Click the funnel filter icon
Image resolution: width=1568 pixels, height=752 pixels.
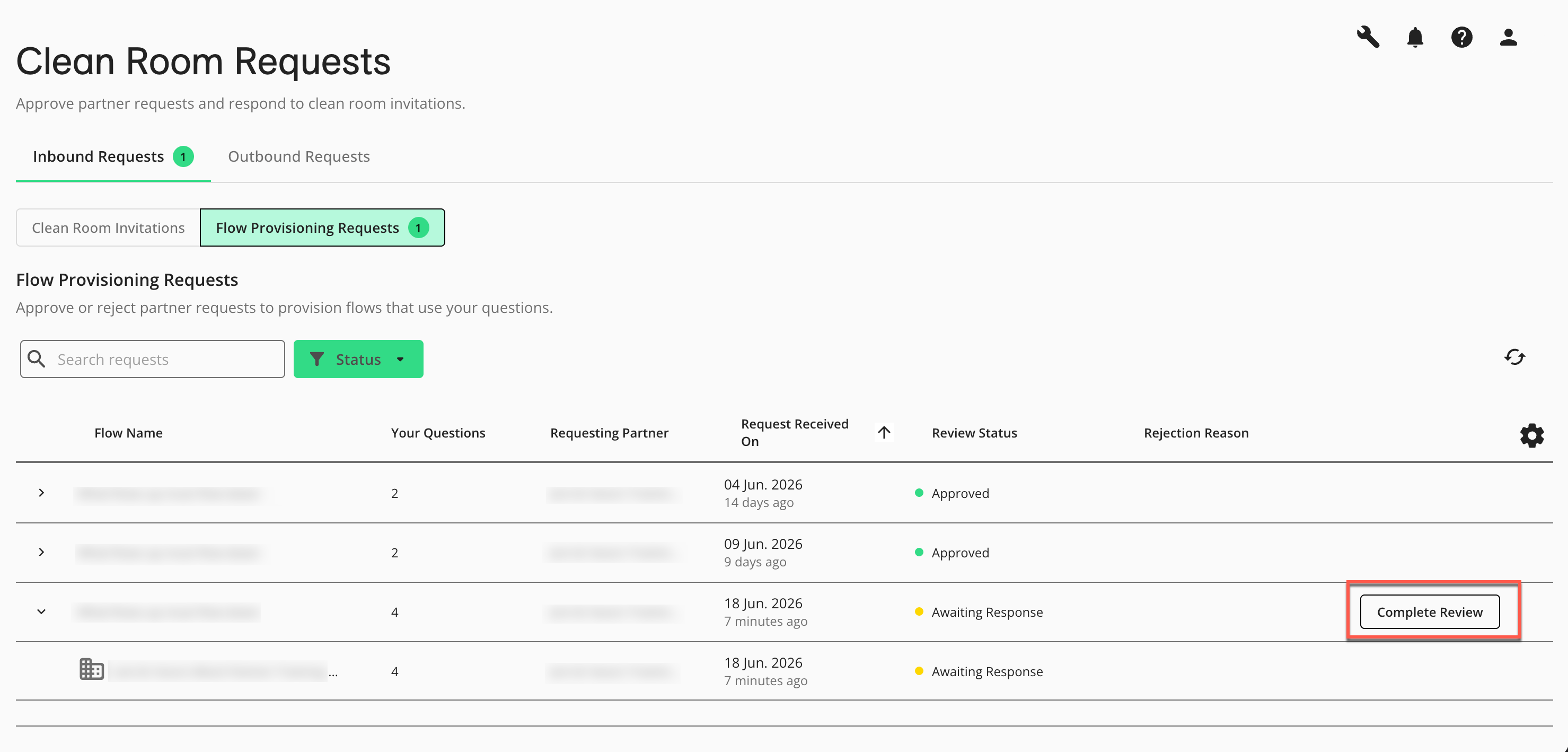click(x=316, y=359)
